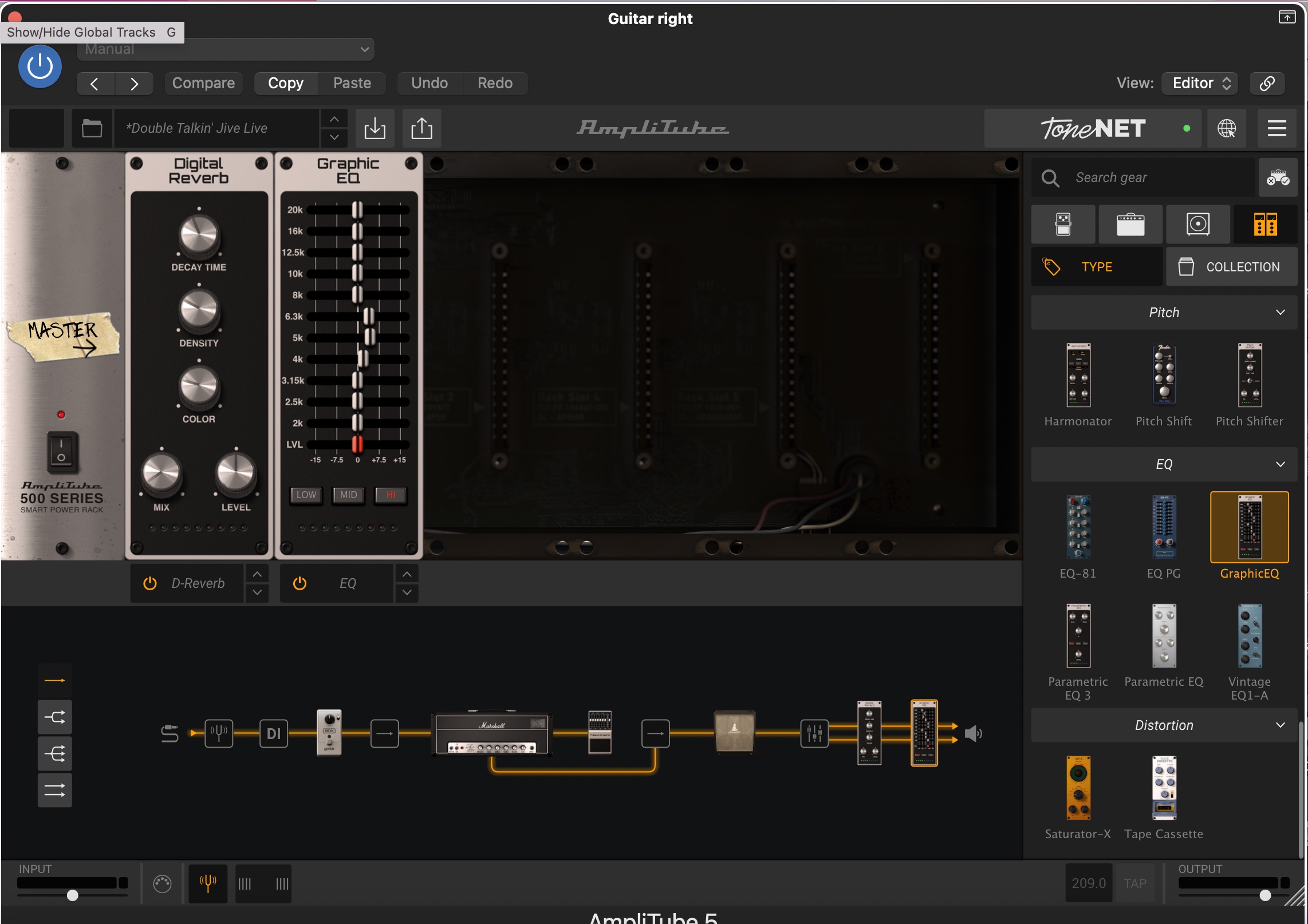The height and width of the screenshot is (924, 1308).
Task: Switch to TYPE sorting tab
Action: pyautogui.click(x=1097, y=267)
